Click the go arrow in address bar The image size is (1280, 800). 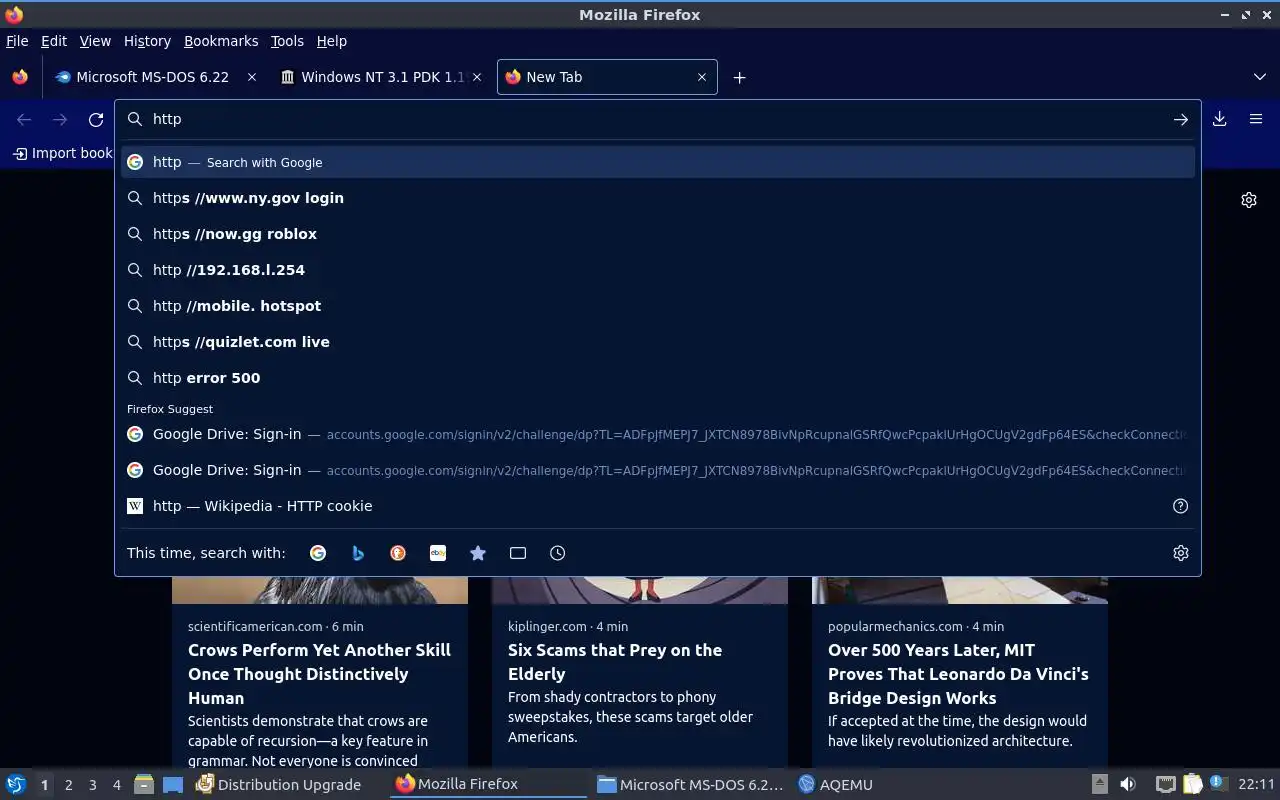(1180, 119)
